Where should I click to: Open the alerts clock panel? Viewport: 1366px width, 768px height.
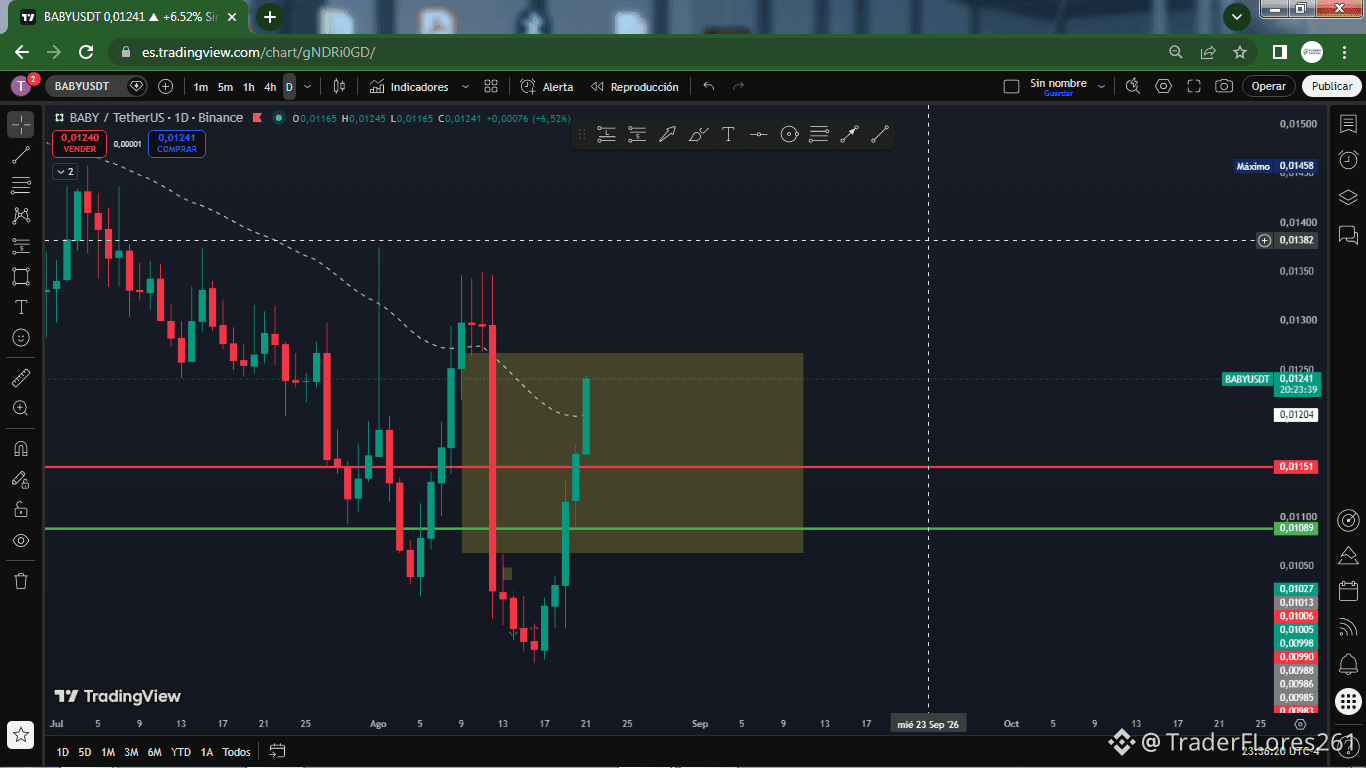1348,160
